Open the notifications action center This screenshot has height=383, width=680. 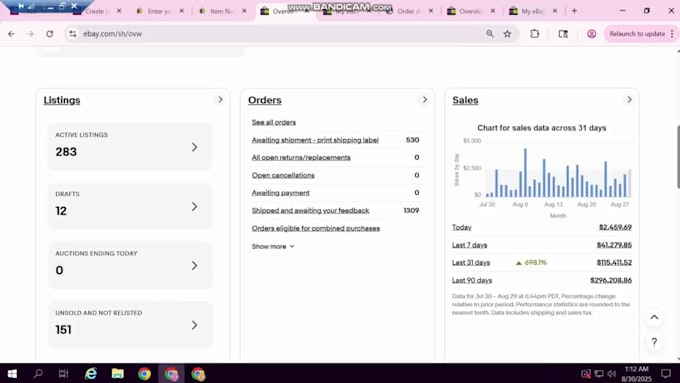[666, 373]
